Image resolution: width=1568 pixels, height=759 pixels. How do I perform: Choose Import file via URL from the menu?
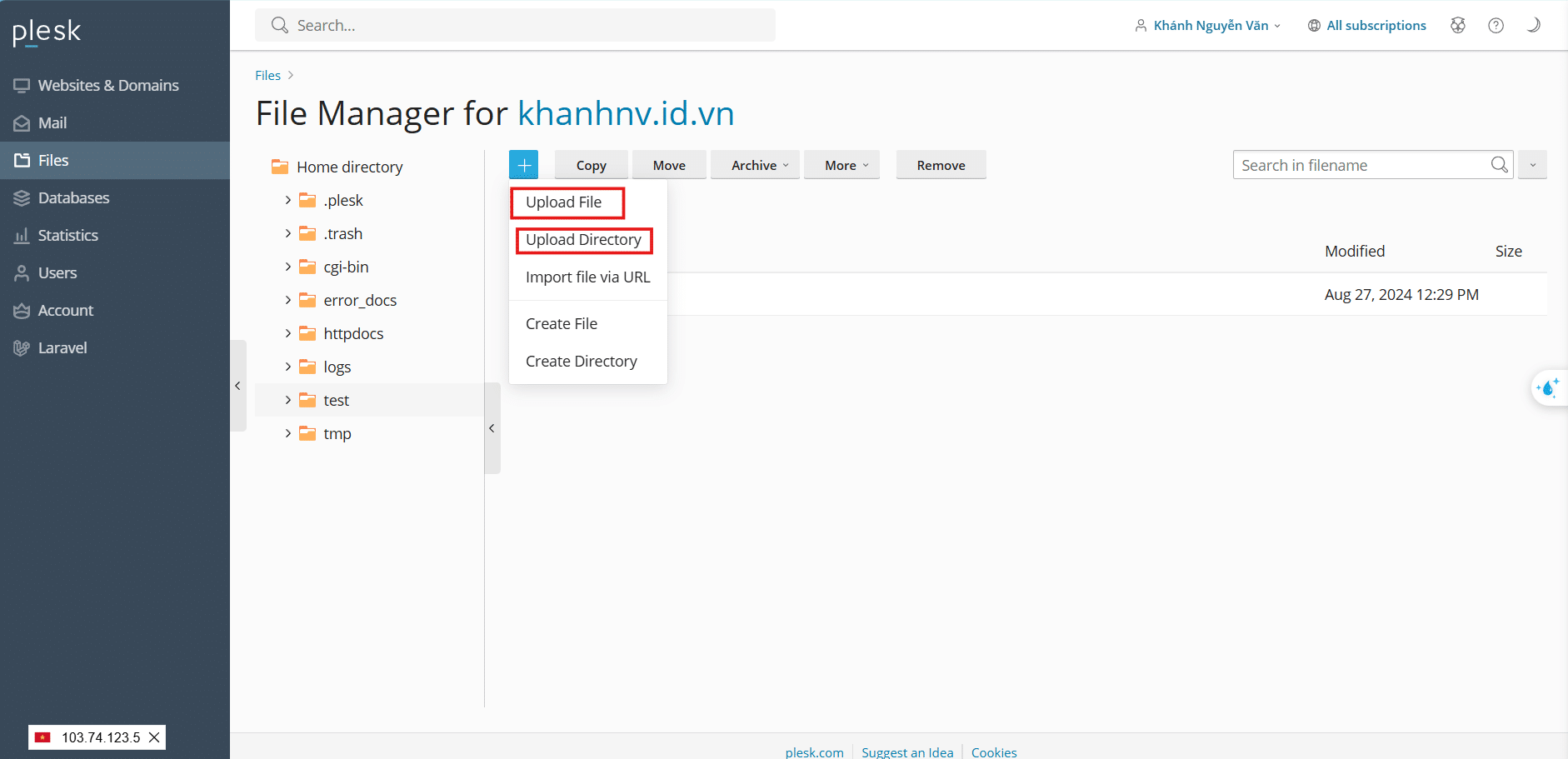[x=587, y=277]
